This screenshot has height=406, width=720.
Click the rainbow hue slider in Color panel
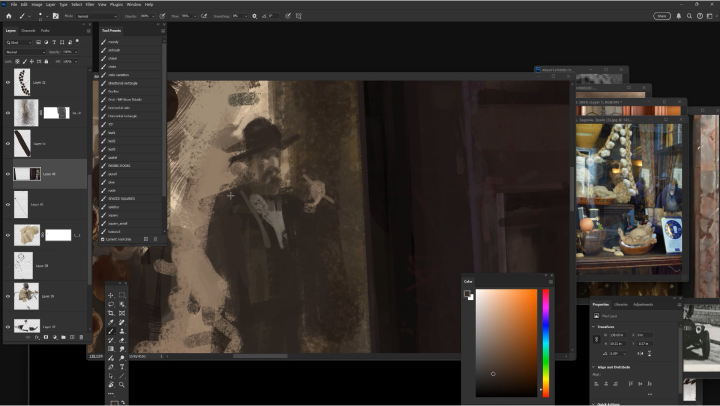coord(546,343)
